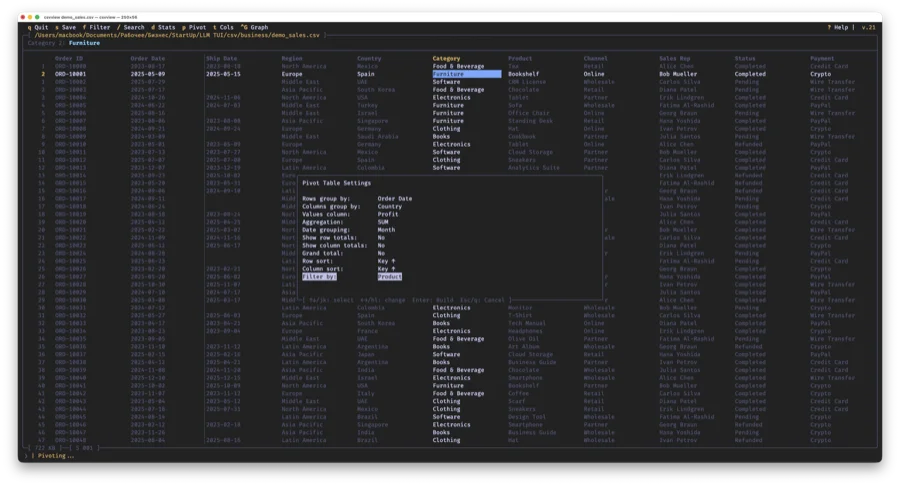Toggle Show column totals setting
900x486 pixels.
(x=381, y=245)
